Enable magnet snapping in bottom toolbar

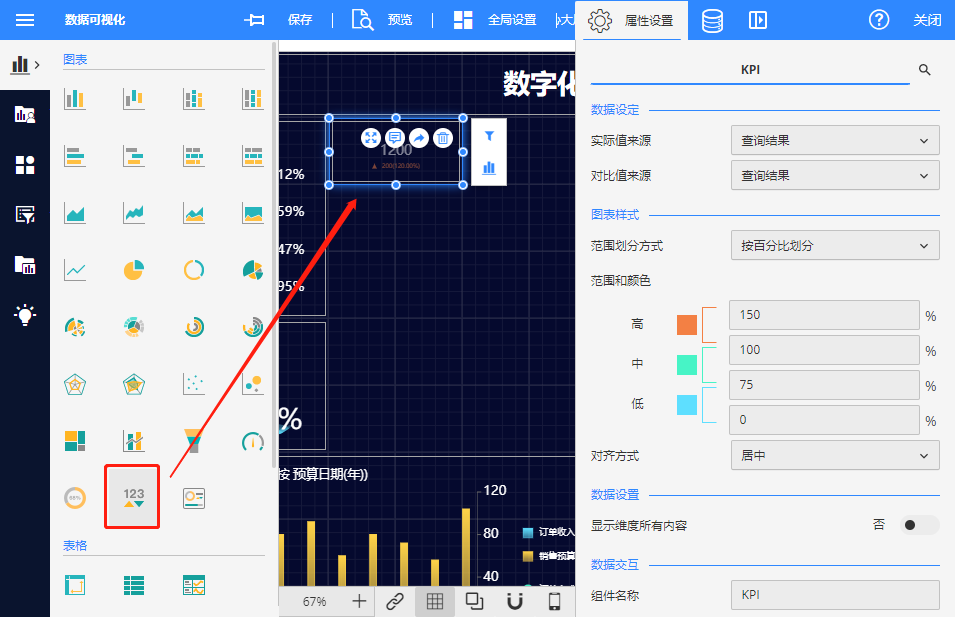point(515,601)
